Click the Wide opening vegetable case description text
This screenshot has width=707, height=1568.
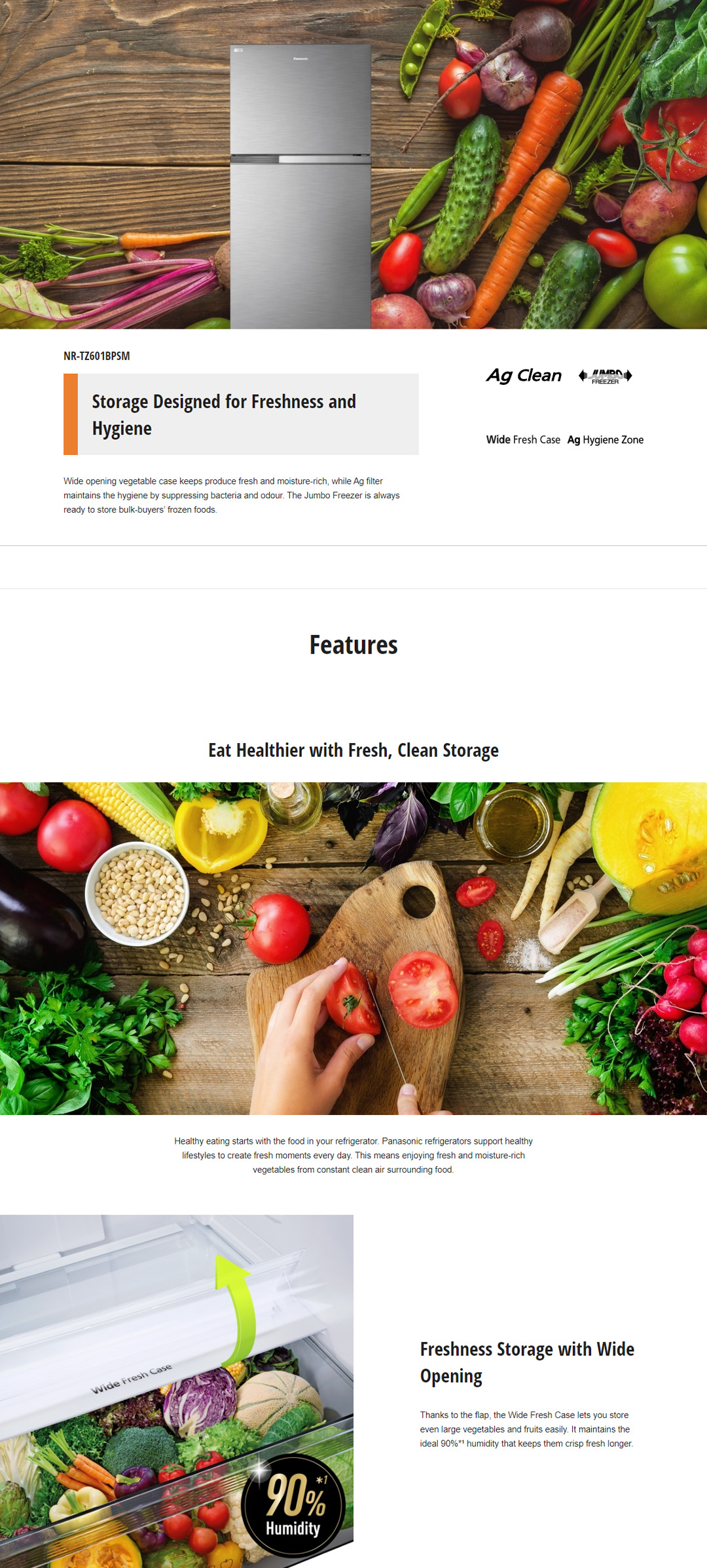pos(231,495)
